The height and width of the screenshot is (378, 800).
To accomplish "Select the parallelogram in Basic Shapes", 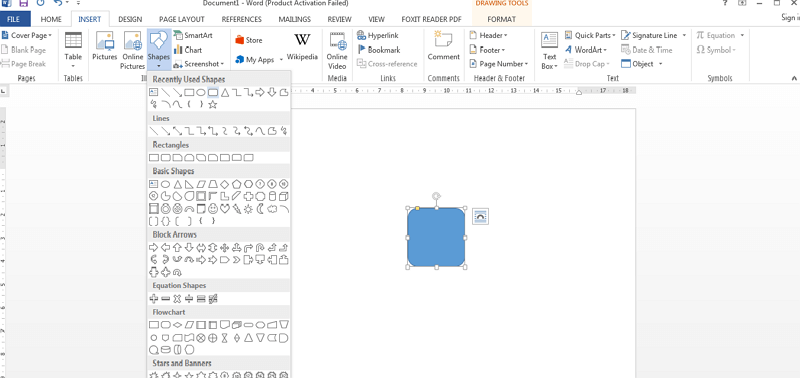I will [201, 184].
